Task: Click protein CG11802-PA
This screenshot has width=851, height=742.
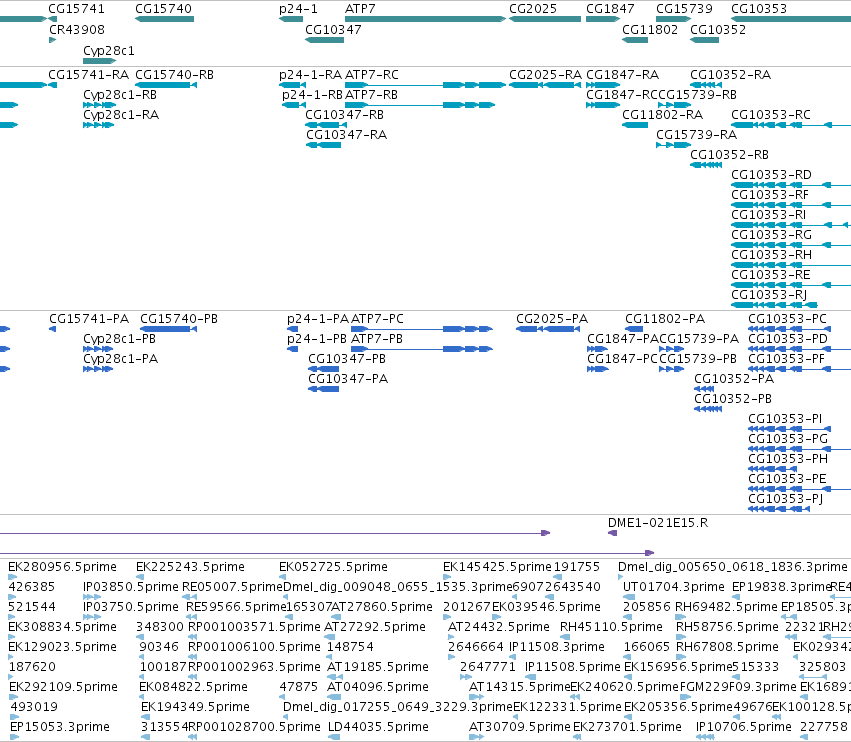Action: point(634,329)
